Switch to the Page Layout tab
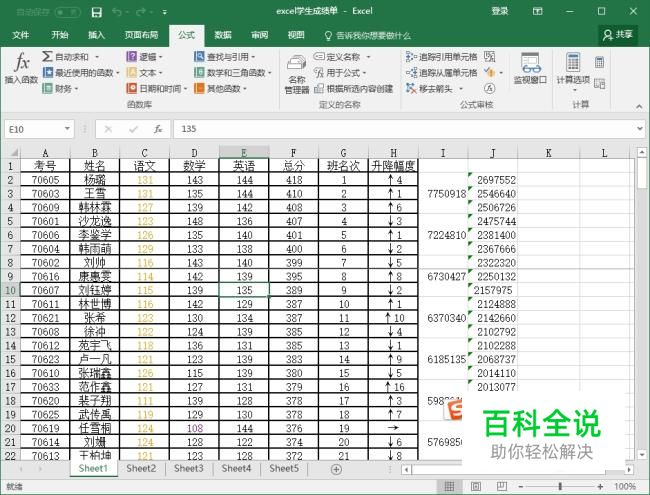Screen dimensions: 650x495 pyautogui.click(x=141, y=35)
